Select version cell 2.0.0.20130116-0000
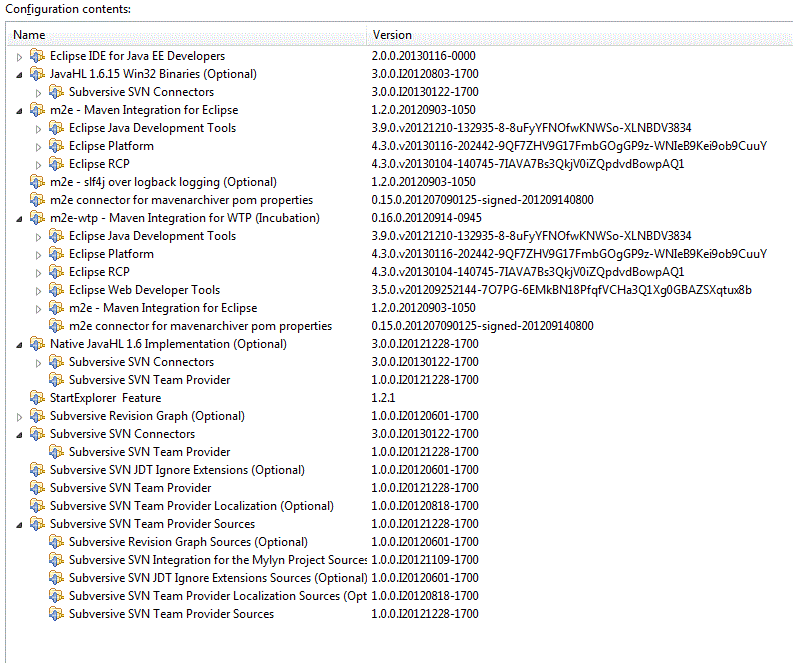Screen dimensions: 793x663 [x=423, y=56]
